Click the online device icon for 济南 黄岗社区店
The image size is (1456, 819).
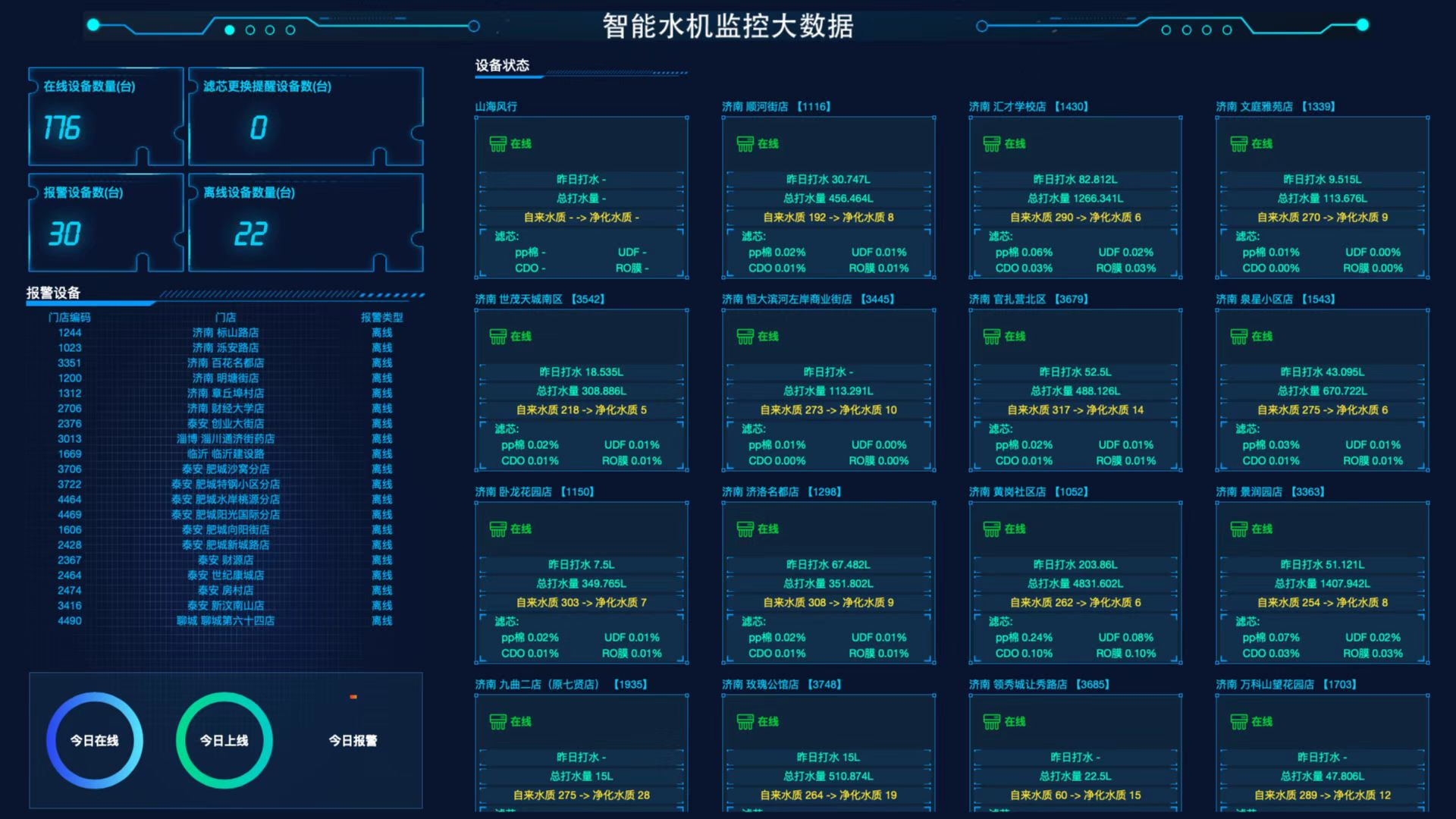(x=992, y=529)
